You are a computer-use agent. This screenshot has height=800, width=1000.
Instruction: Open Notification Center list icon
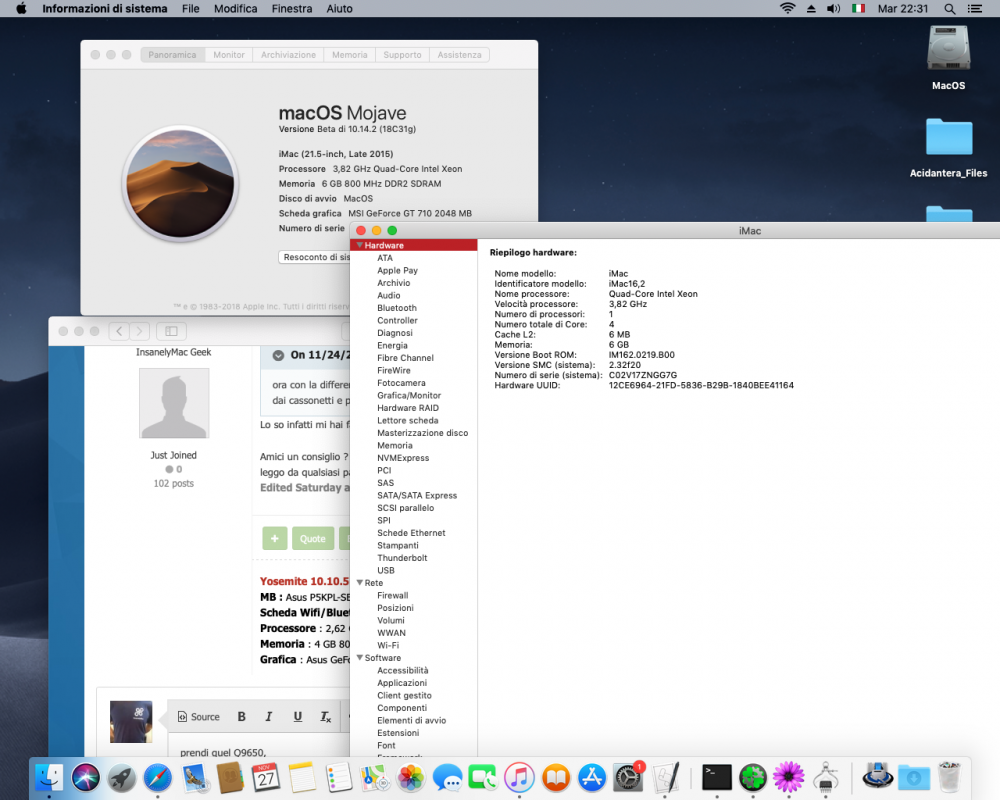pyautogui.click(x=974, y=8)
